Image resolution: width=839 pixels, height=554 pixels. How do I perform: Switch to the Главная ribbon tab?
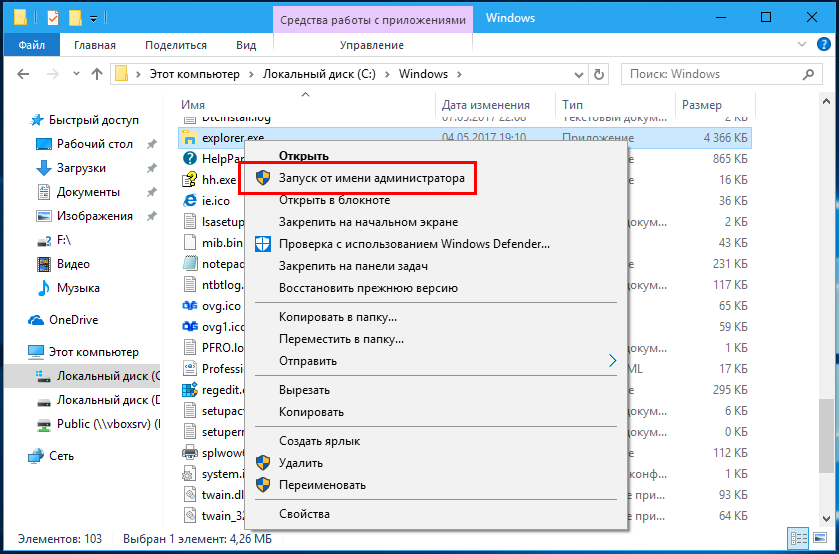pyautogui.click(x=95, y=45)
